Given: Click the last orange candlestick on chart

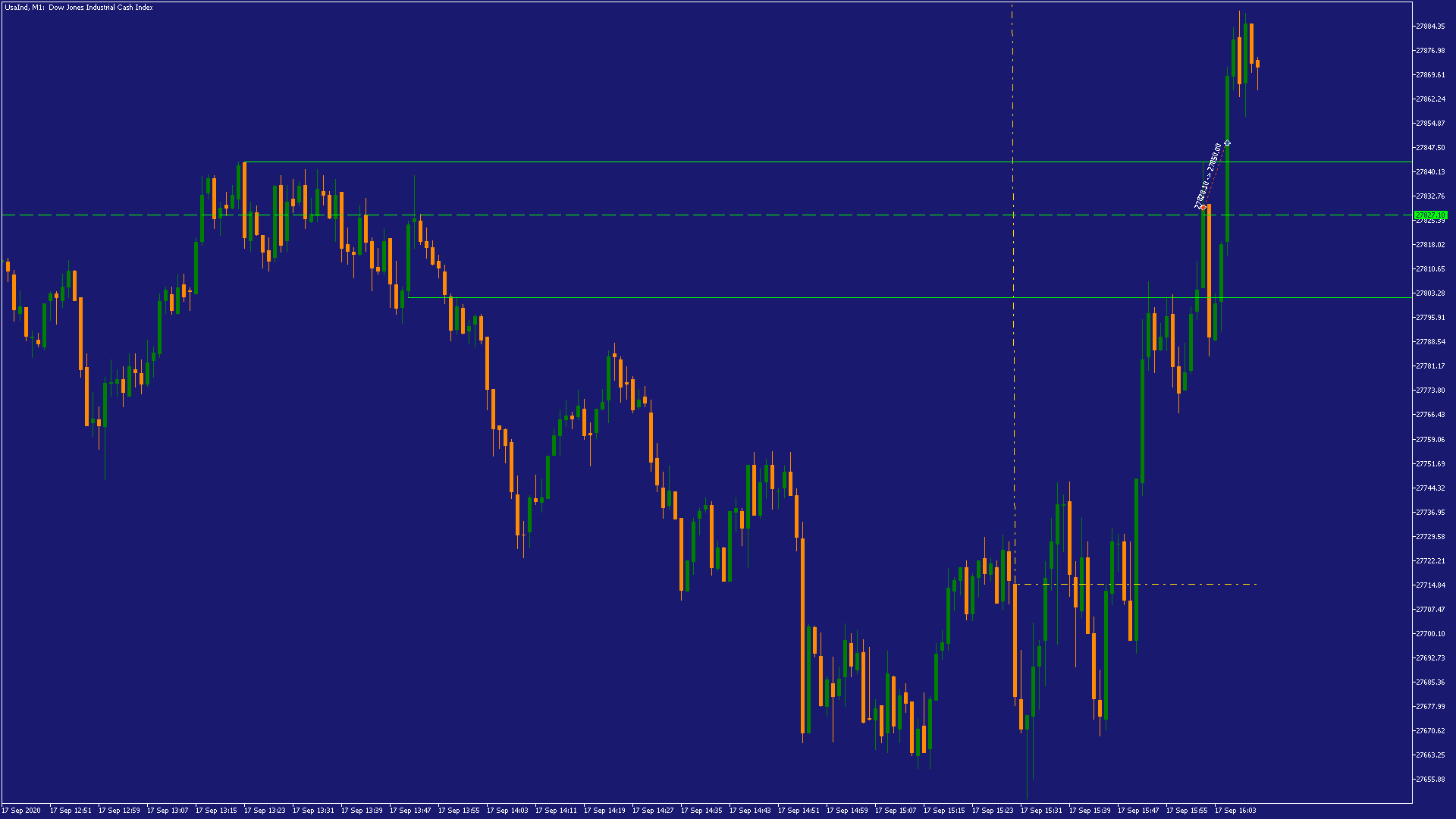Looking at the screenshot, I should (x=1257, y=64).
